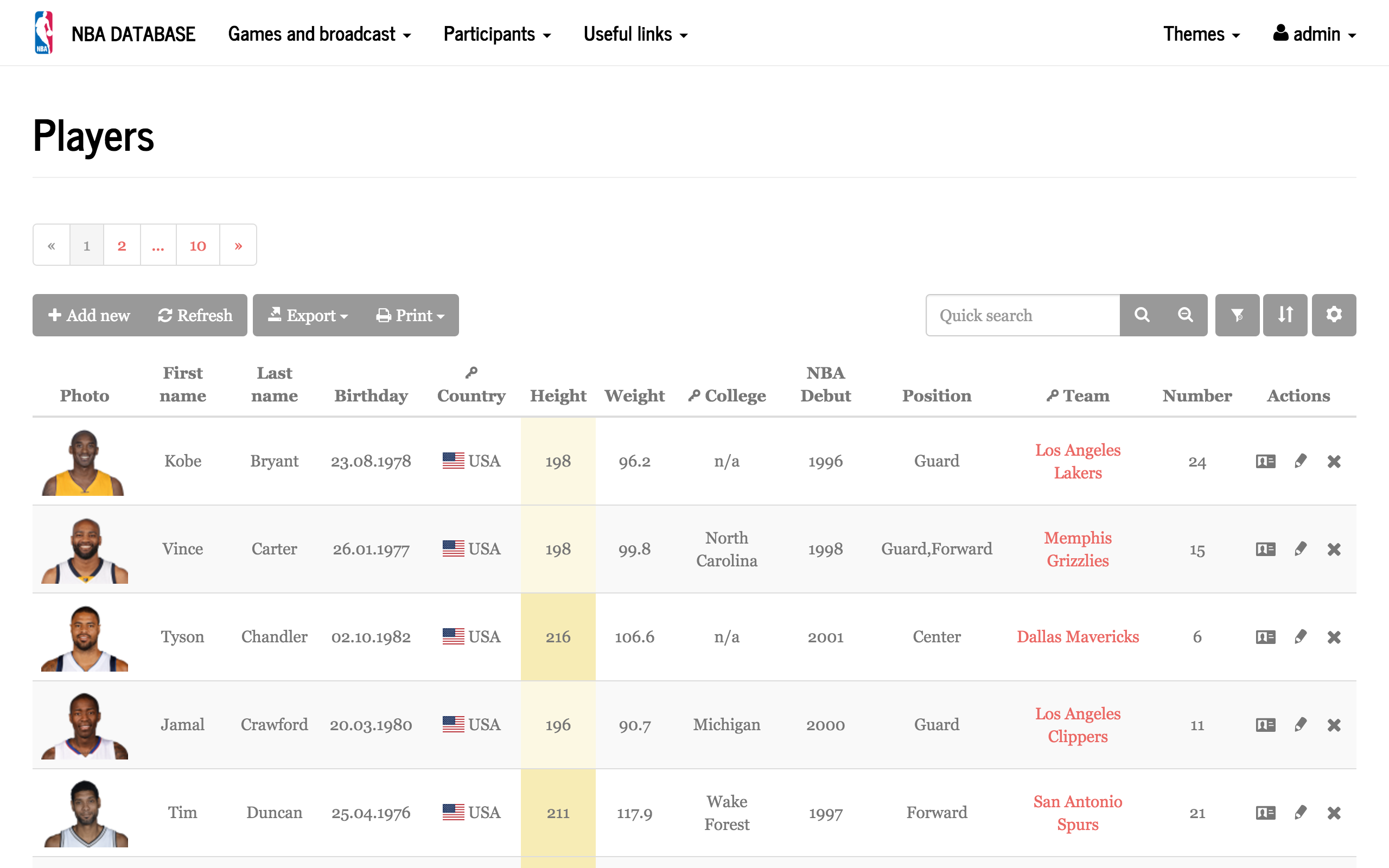Click the NBA logo in the header
Image resolution: width=1389 pixels, height=868 pixels.
[x=43, y=33]
